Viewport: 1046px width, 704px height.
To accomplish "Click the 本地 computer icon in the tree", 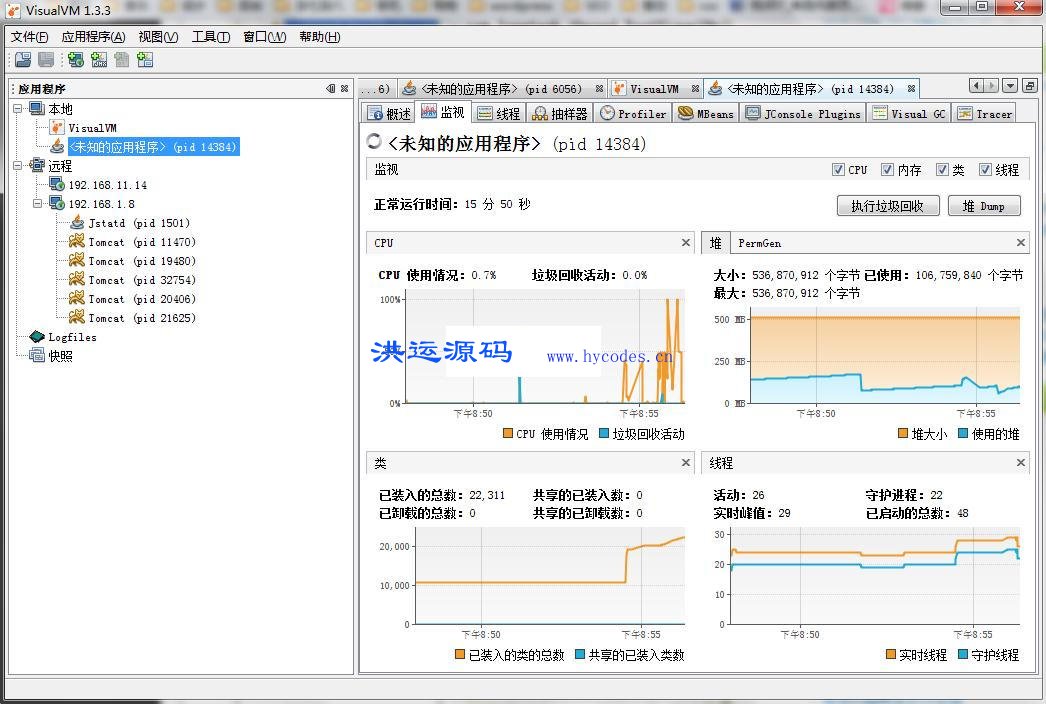I will 37,108.
